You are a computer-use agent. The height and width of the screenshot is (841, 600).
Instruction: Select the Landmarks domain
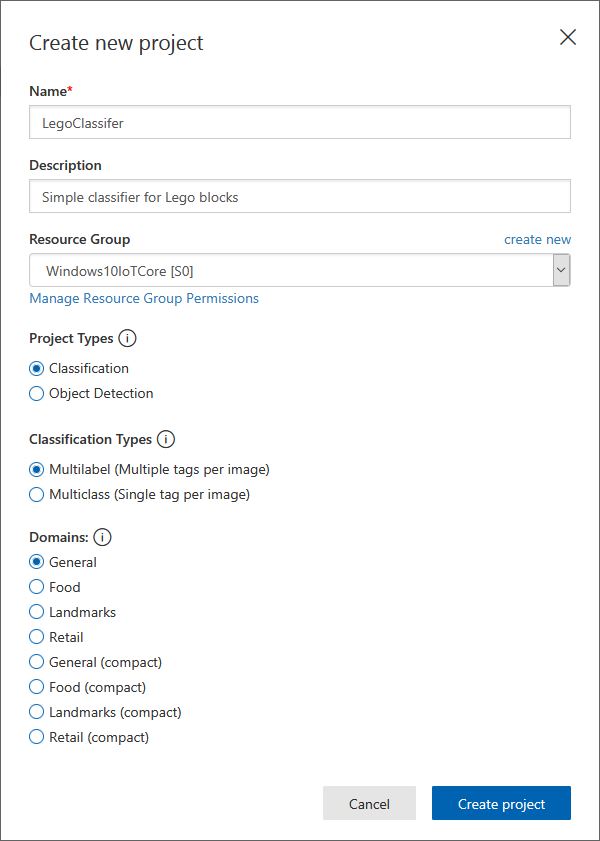coord(37,612)
